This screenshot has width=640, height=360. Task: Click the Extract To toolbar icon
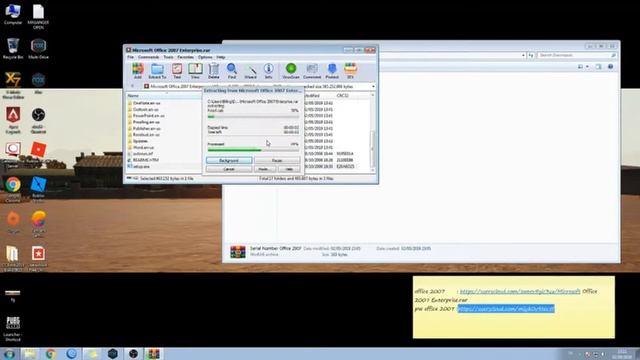pos(157,71)
